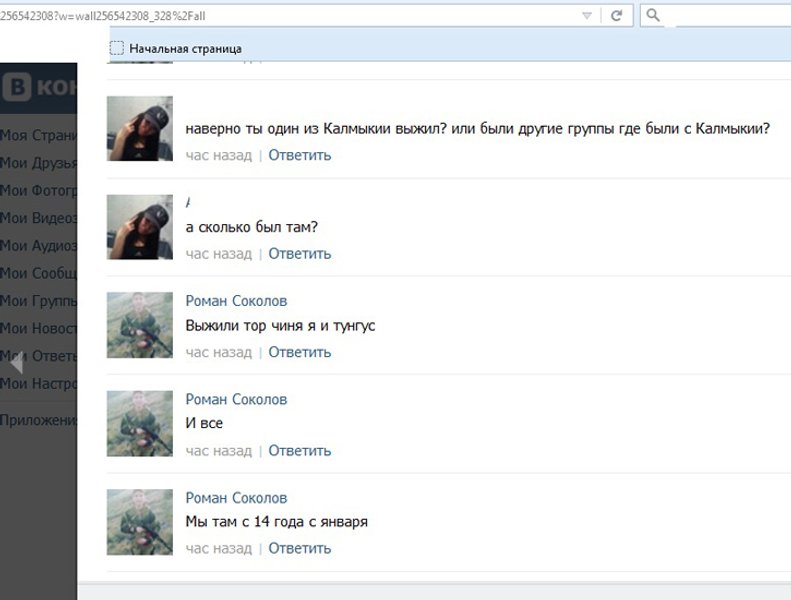The width and height of the screenshot is (791, 600).
Task: Select Приложения in the left sidebar
Action: coord(38,420)
